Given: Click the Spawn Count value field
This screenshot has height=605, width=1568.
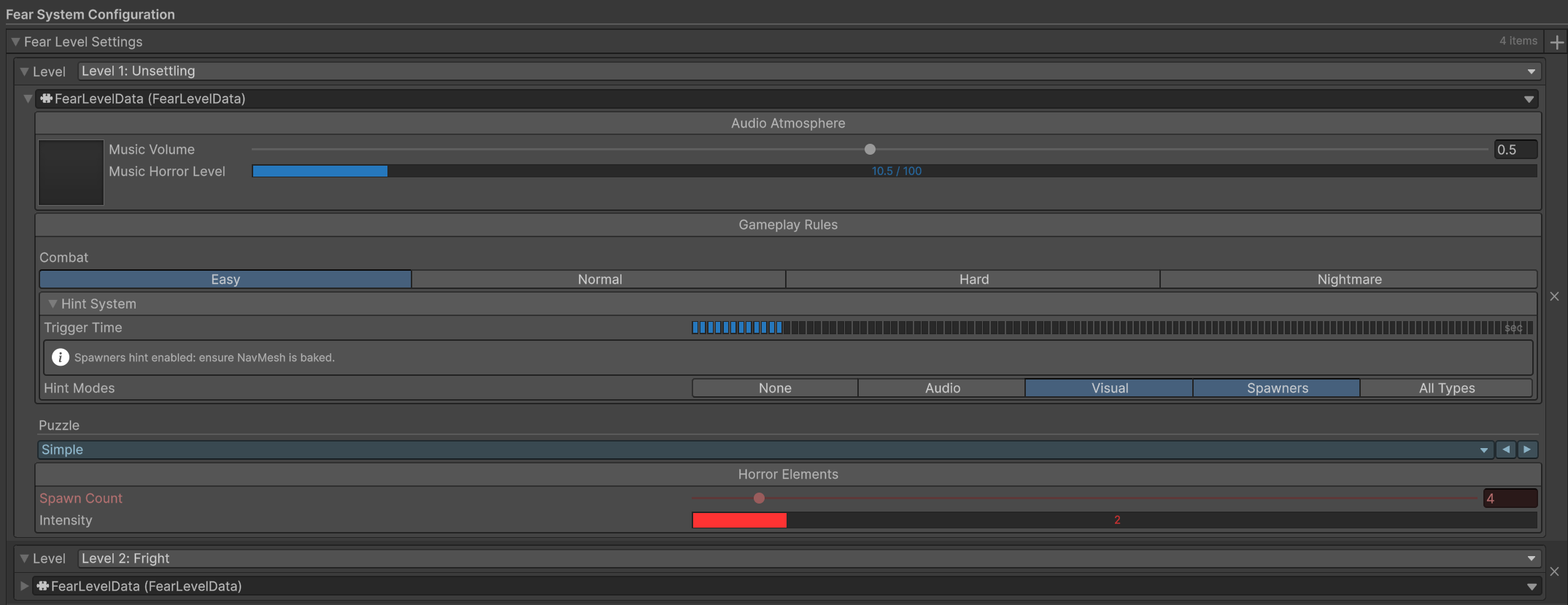Looking at the screenshot, I should point(1510,498).
